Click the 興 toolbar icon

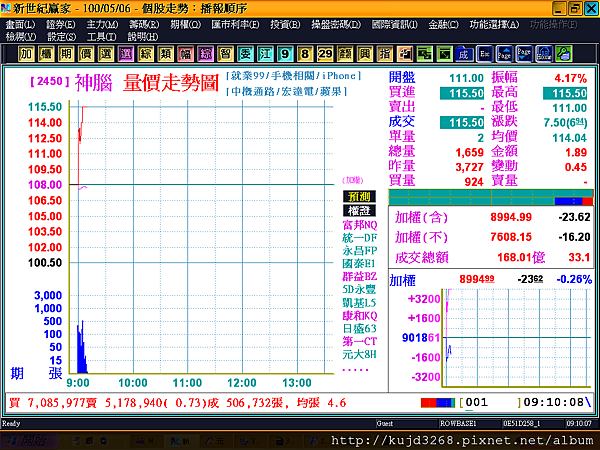coord(365,54)
